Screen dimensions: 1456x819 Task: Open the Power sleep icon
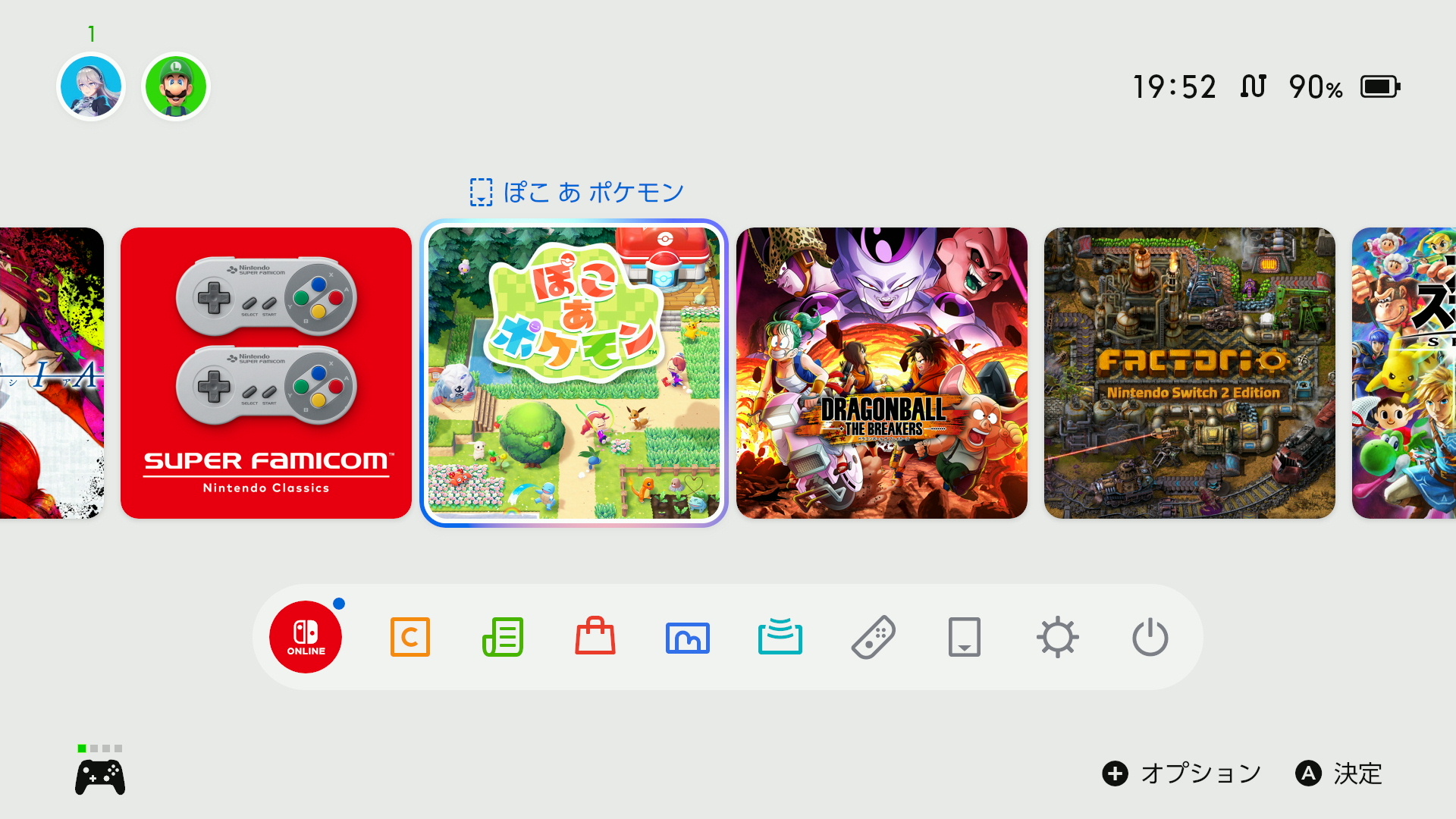coord(1150,637)
